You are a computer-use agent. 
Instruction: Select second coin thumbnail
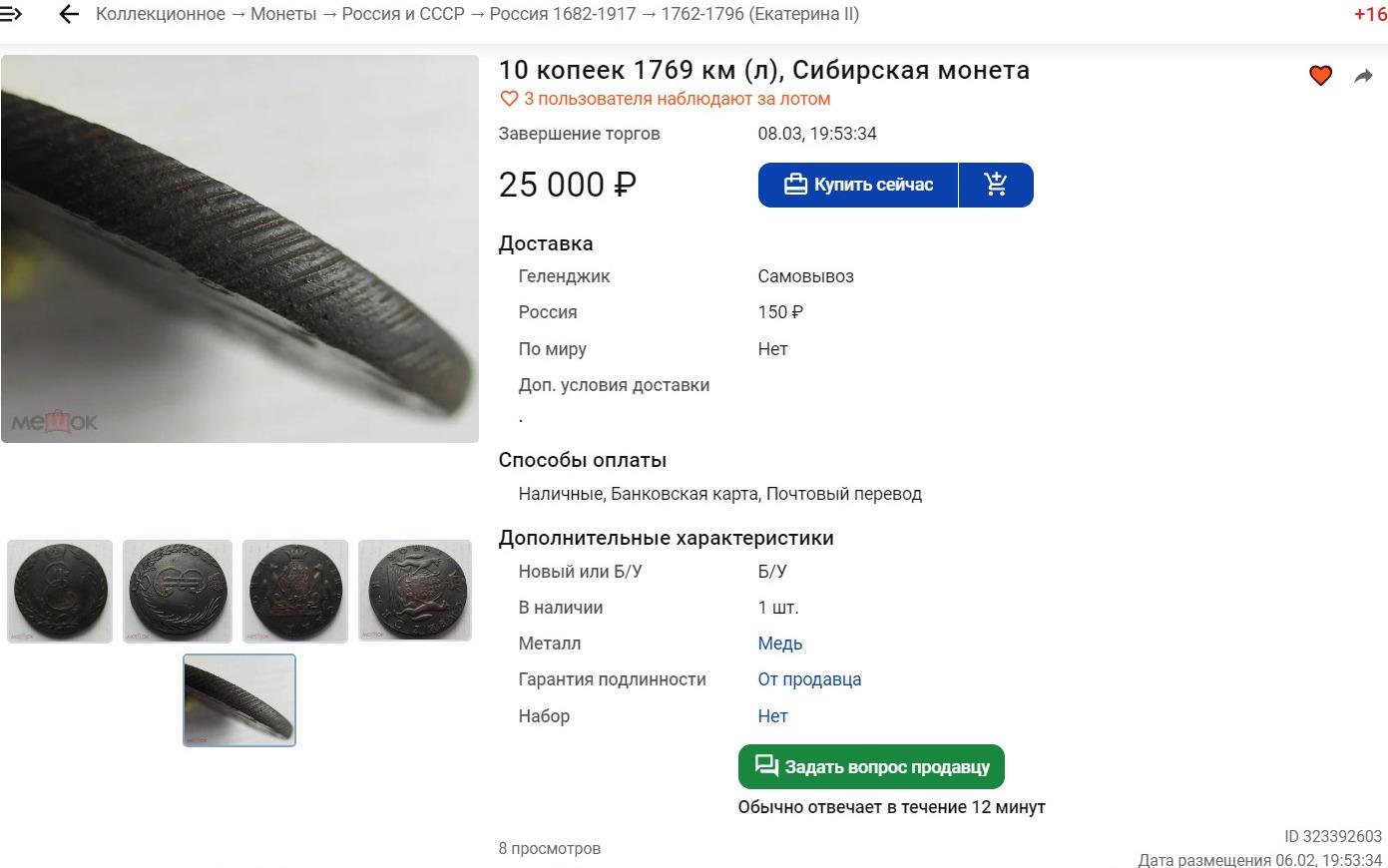(178, 591)
